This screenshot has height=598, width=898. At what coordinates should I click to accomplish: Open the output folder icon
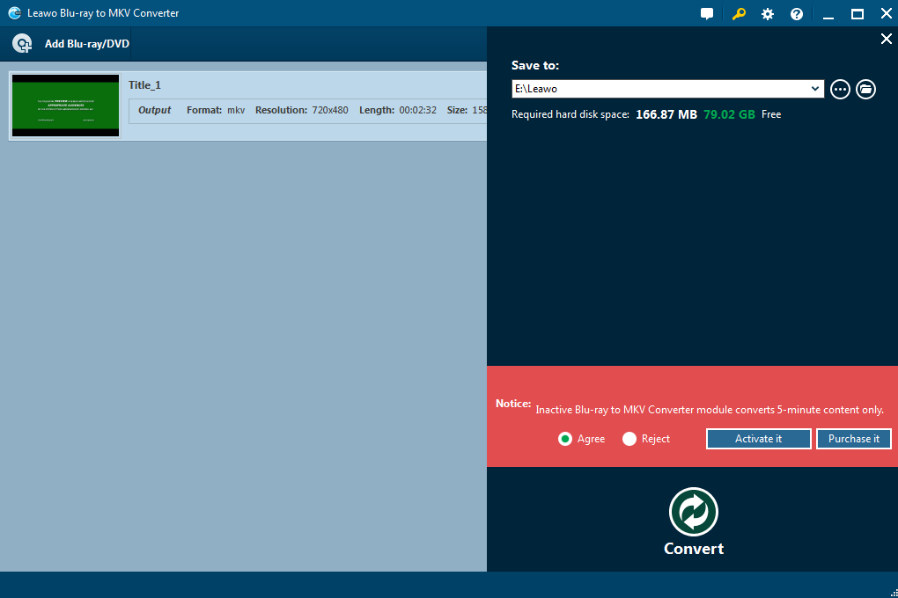(x=866, y=89)
